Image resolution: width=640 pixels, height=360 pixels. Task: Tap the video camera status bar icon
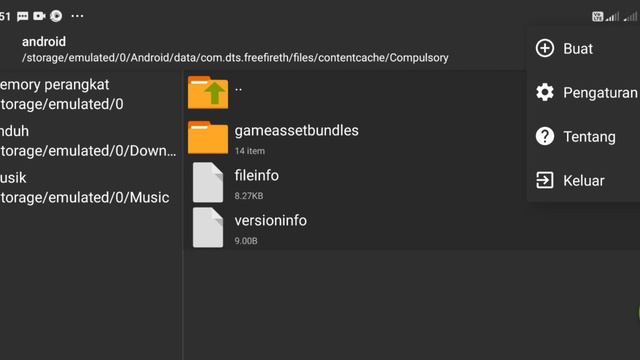pyautogui.click(x=39, y=16)
